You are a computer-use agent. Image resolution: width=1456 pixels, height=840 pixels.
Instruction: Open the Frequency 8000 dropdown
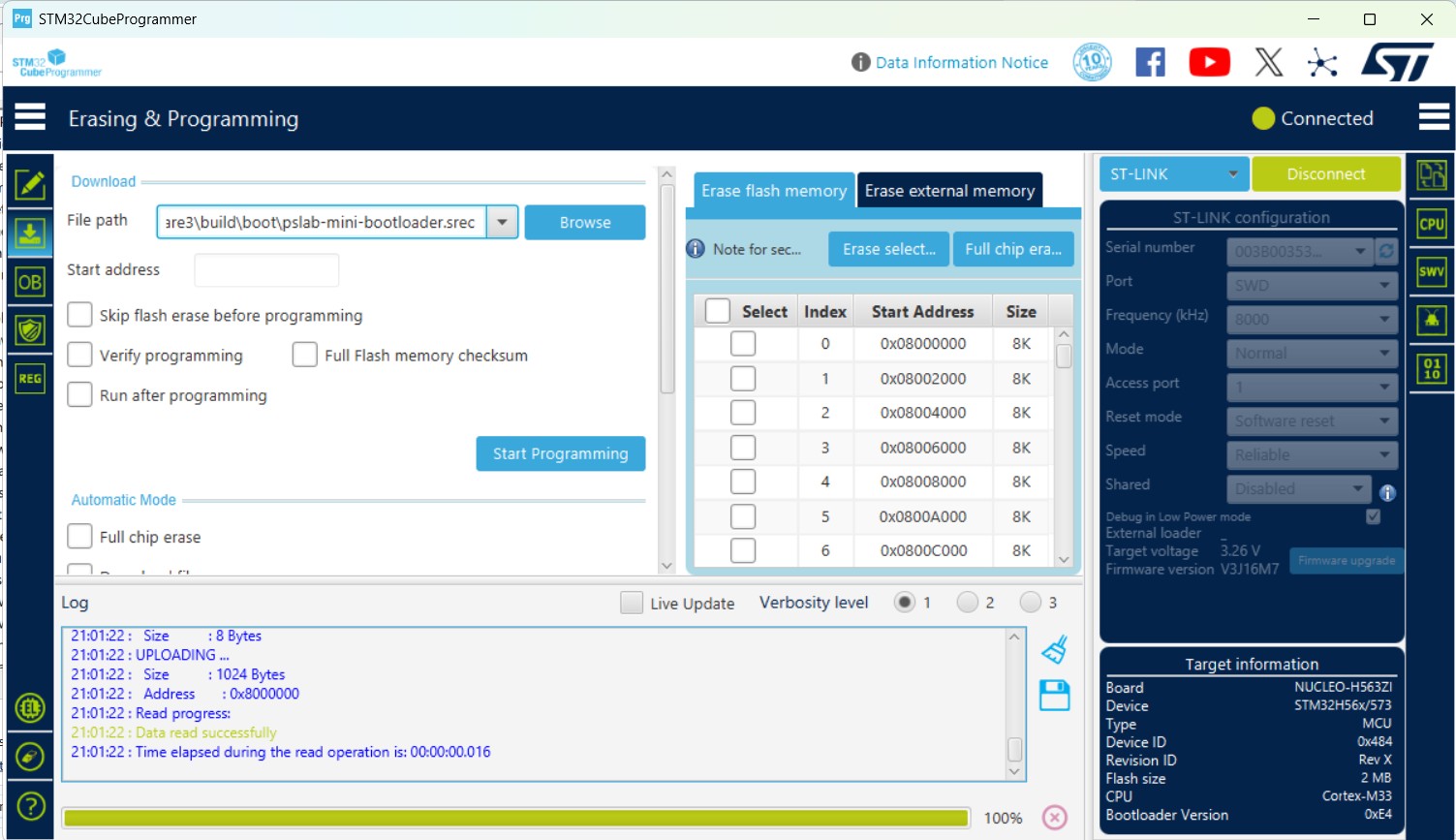[x=1312, y=319]
